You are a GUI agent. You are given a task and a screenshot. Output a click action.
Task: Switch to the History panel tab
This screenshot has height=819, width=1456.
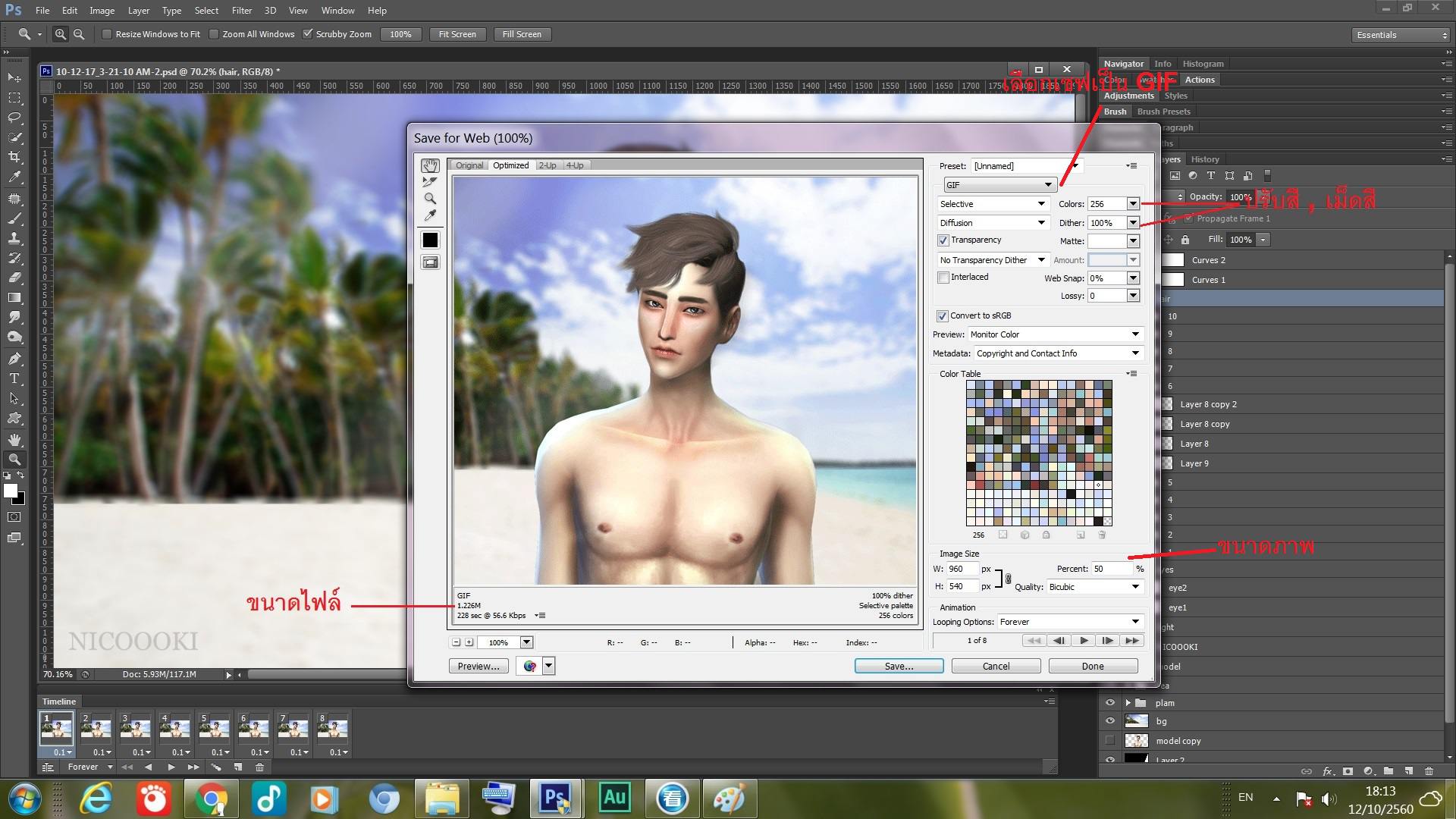1204,159
